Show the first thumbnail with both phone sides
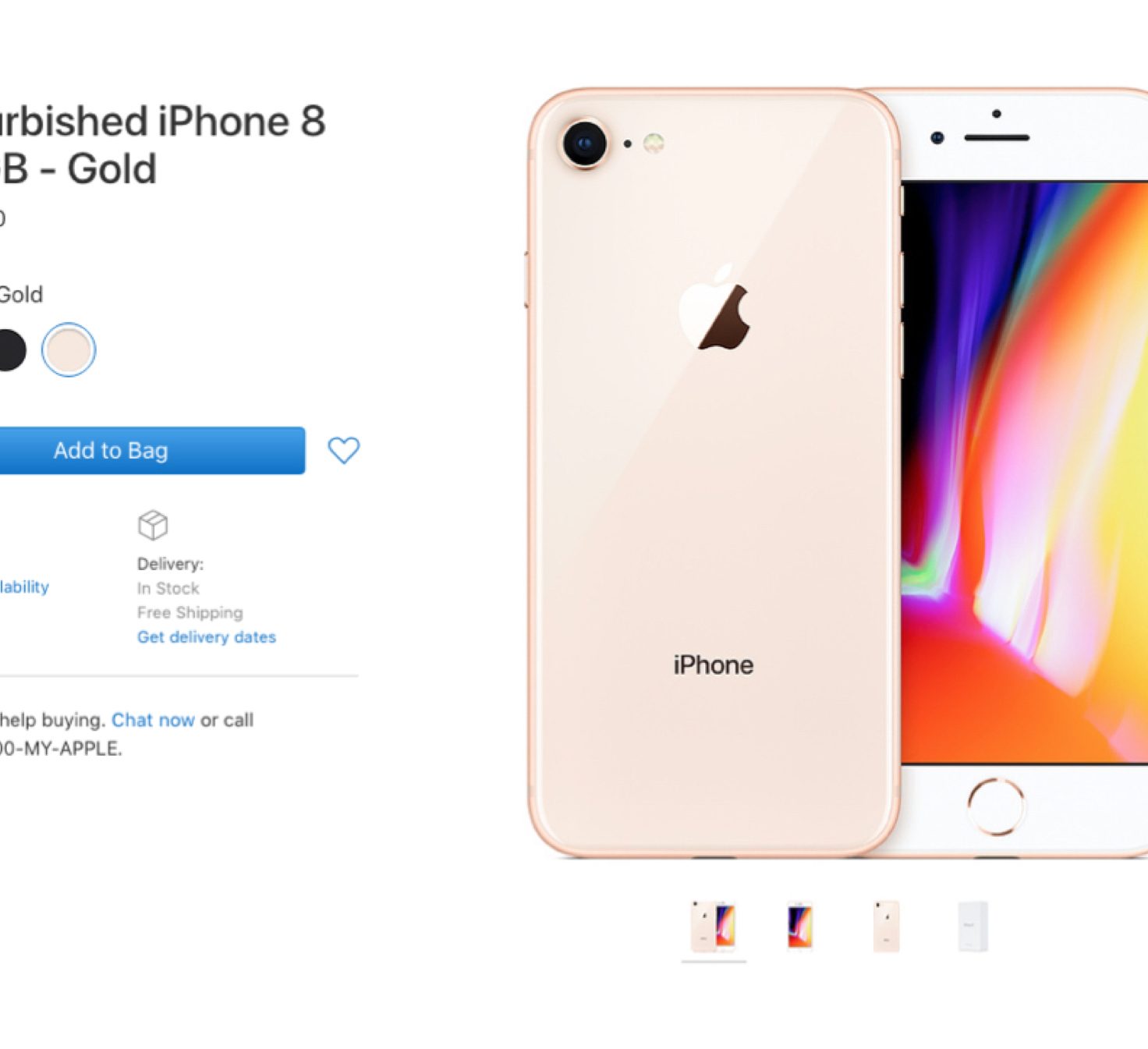This screenshot has height=1049, width=1148. [x=714, y=927]
